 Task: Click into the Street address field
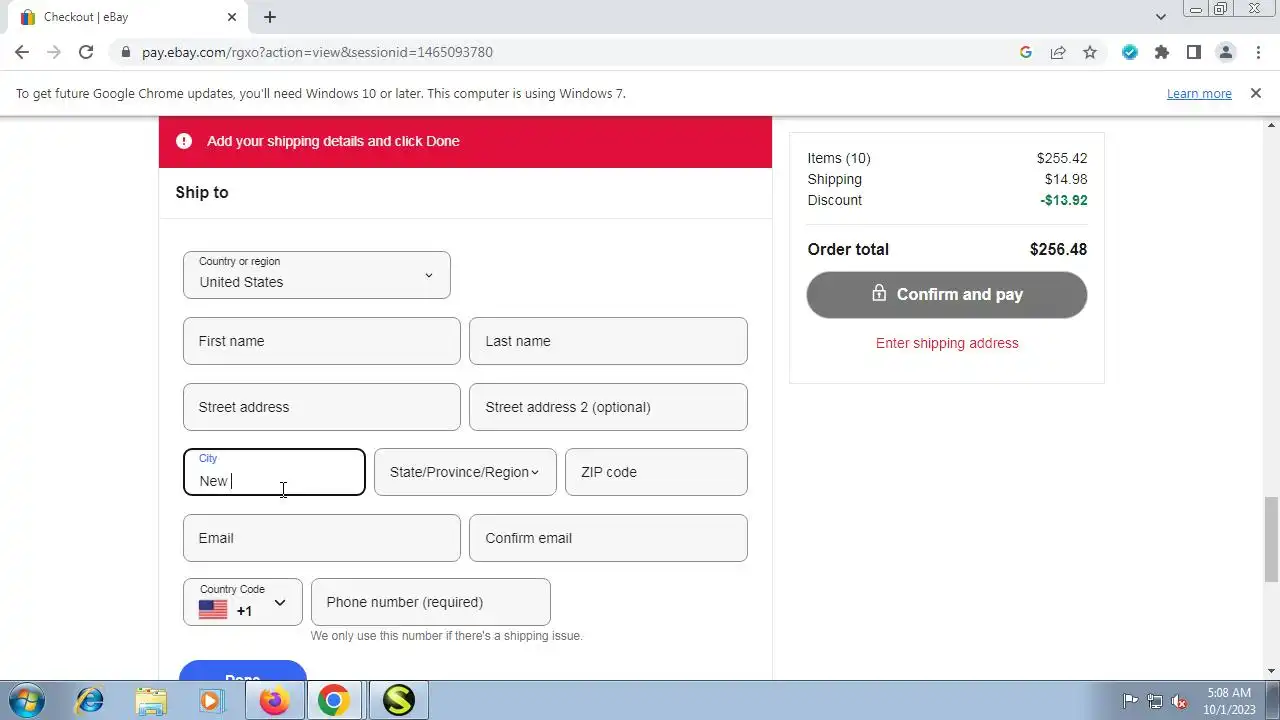click(322, 407)
